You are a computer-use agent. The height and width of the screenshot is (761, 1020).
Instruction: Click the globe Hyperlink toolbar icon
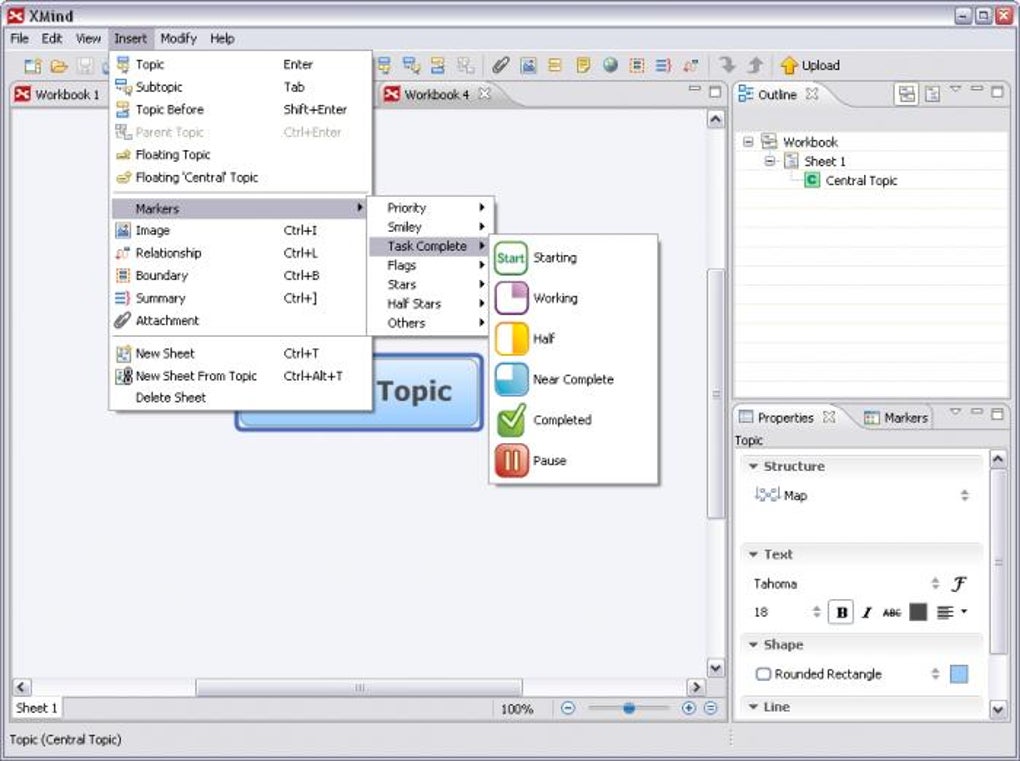(x=610, y=65)
